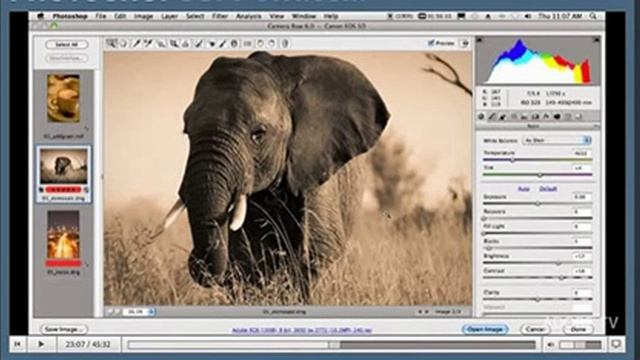Click the Select All button
Viewport: 640px width, 360px height.
[x=67, y=44]
